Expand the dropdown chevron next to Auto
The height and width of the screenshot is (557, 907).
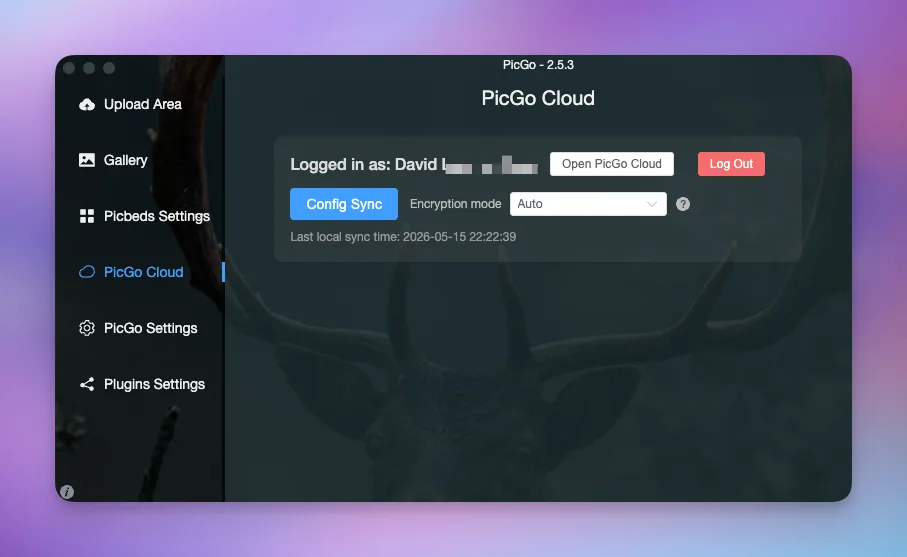(x=651, y=204)
